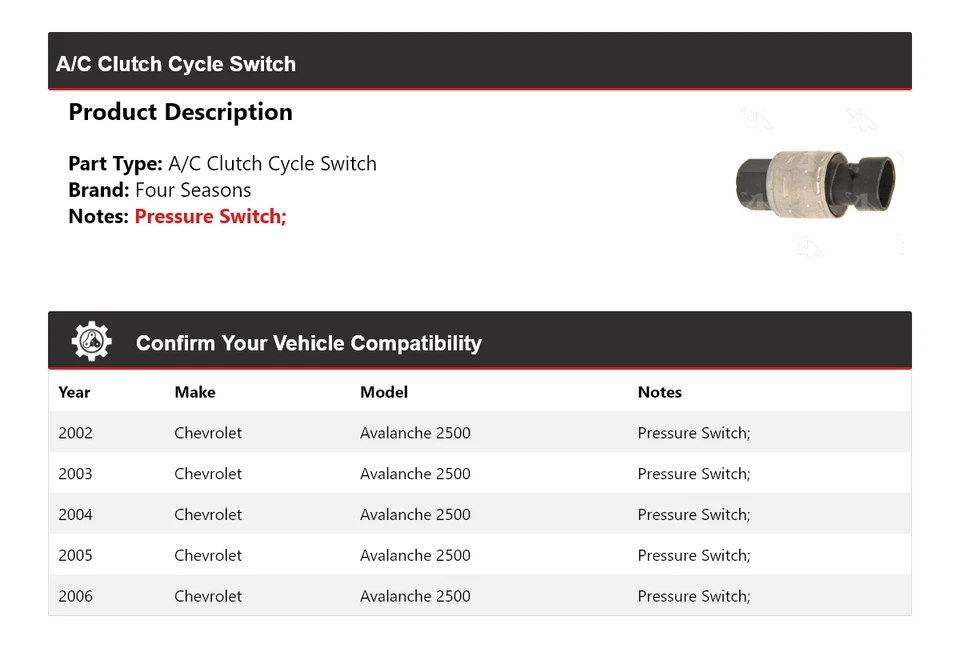
Task: Click the Part Type label text
Action: click(115, 164)
